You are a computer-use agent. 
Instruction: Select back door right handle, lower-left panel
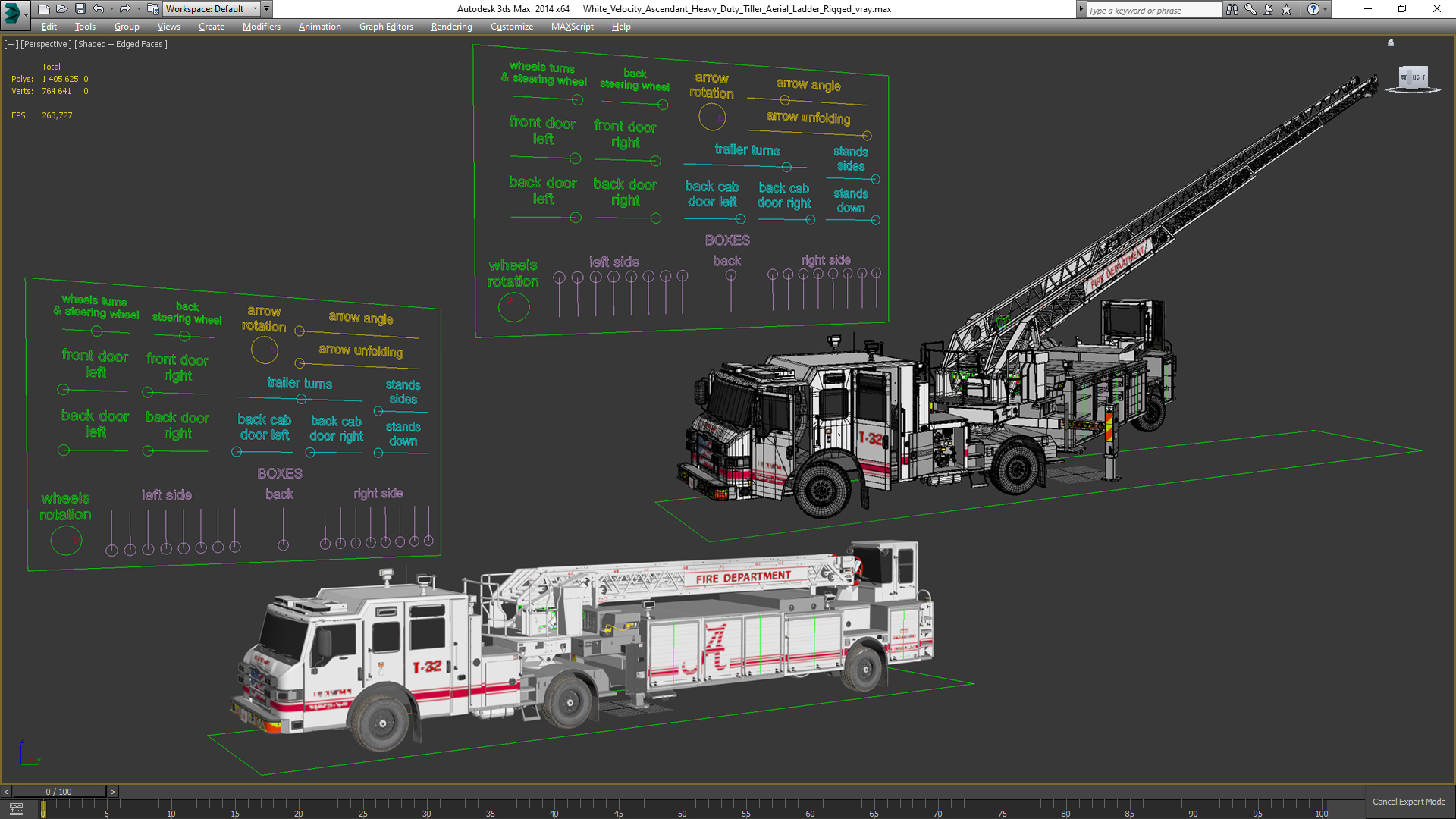point(148,451)
